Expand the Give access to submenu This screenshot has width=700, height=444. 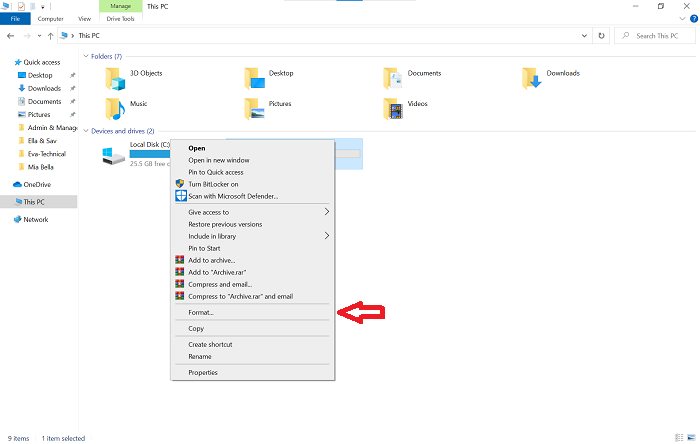coord(327,212)
